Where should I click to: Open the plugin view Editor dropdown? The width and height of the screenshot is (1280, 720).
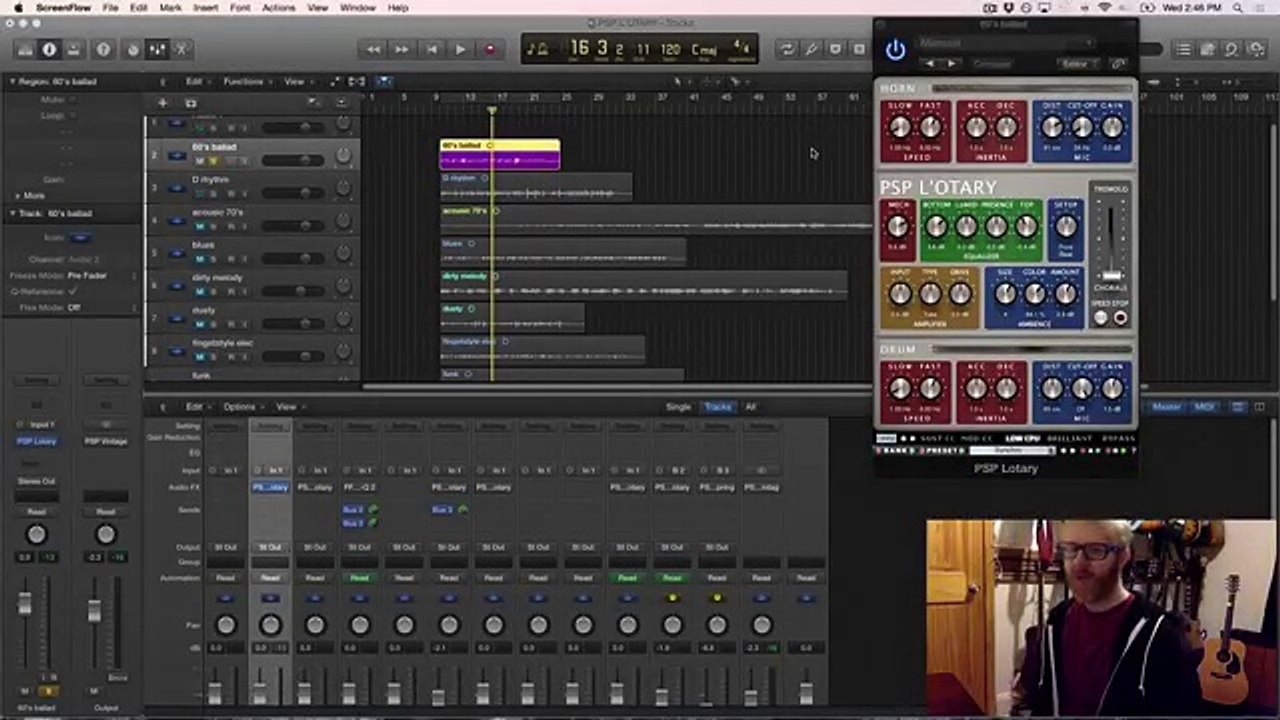[1077, 64]
